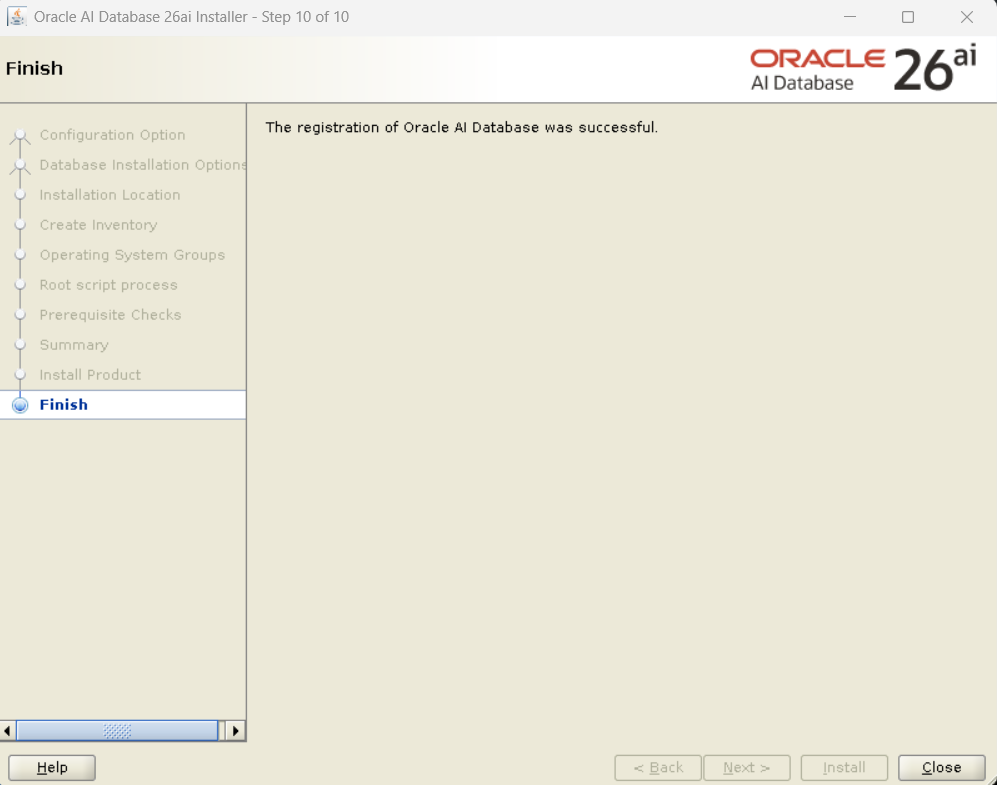Click the disabled Next button
This screenshot has width=997, height=785.
coord(746,768)
